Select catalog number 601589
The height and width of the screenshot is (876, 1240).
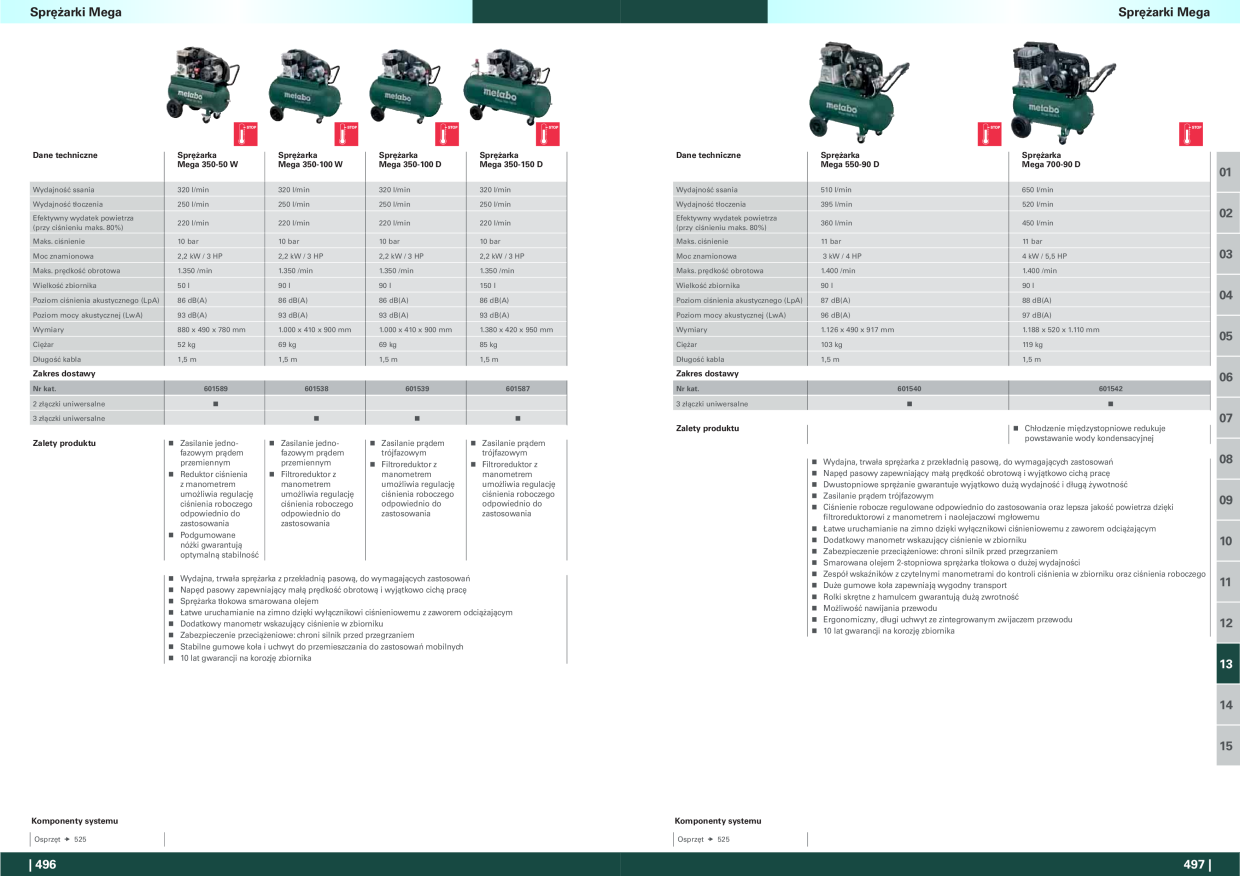[215, 388]
